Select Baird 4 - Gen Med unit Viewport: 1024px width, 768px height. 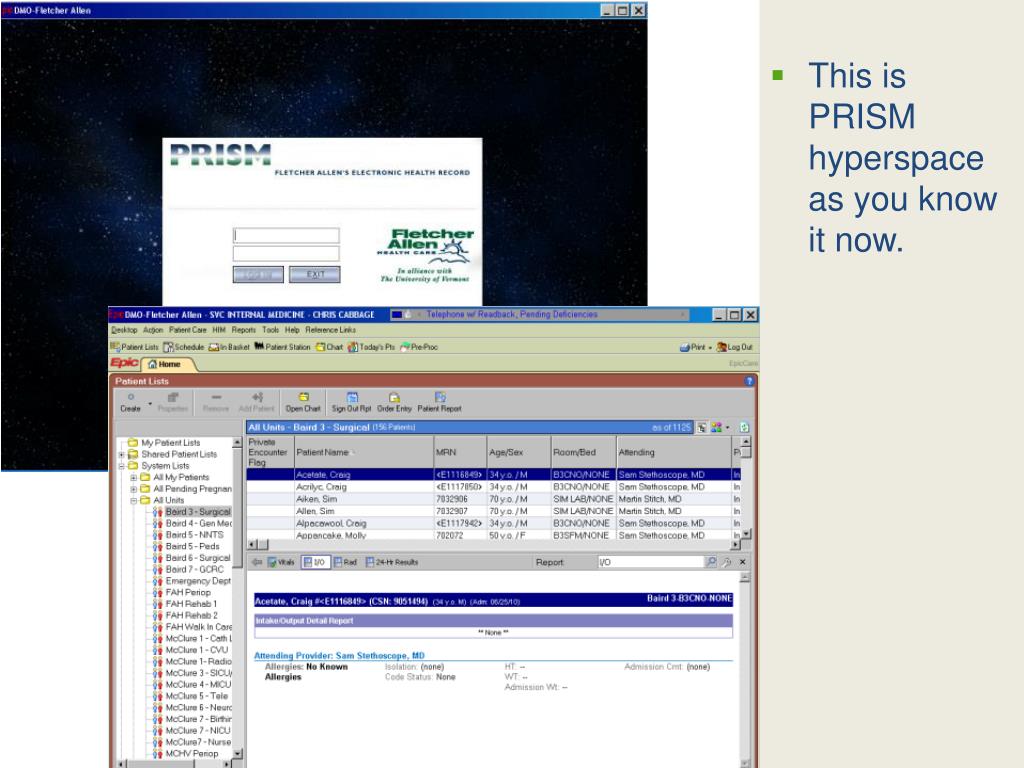point(199,523)
